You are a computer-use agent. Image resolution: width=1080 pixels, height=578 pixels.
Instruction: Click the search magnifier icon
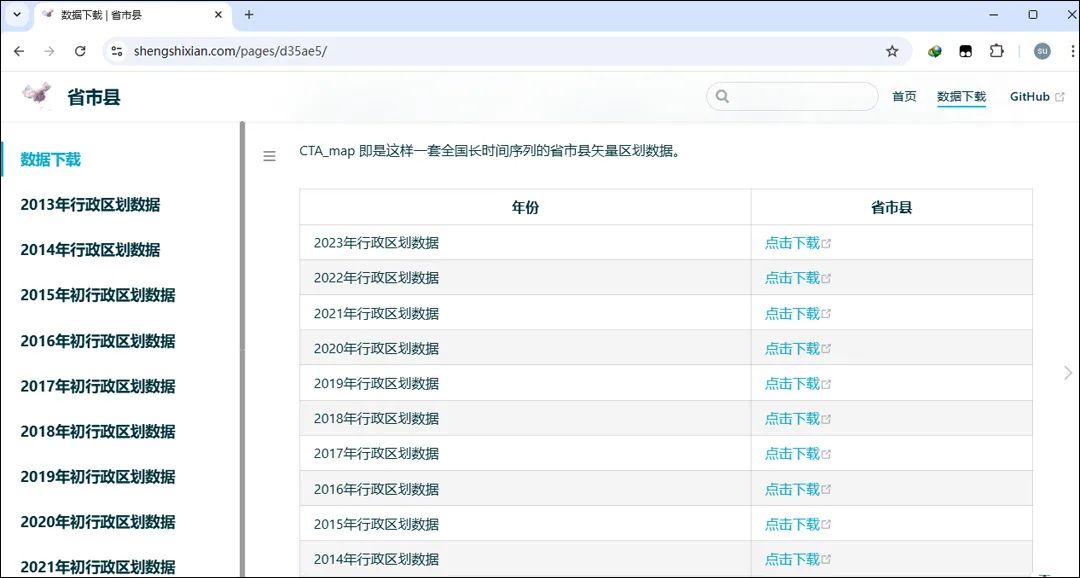pos(722,96)
